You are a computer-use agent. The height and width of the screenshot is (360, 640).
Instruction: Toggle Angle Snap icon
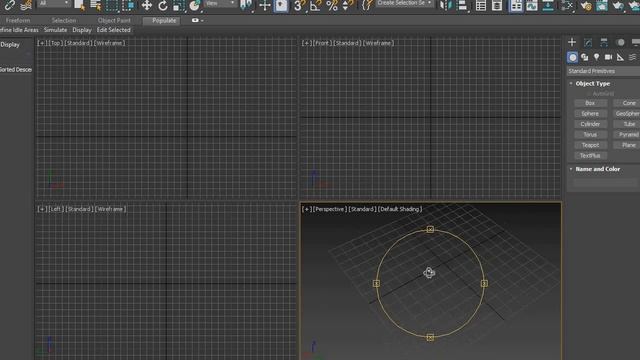pos(315,5)
